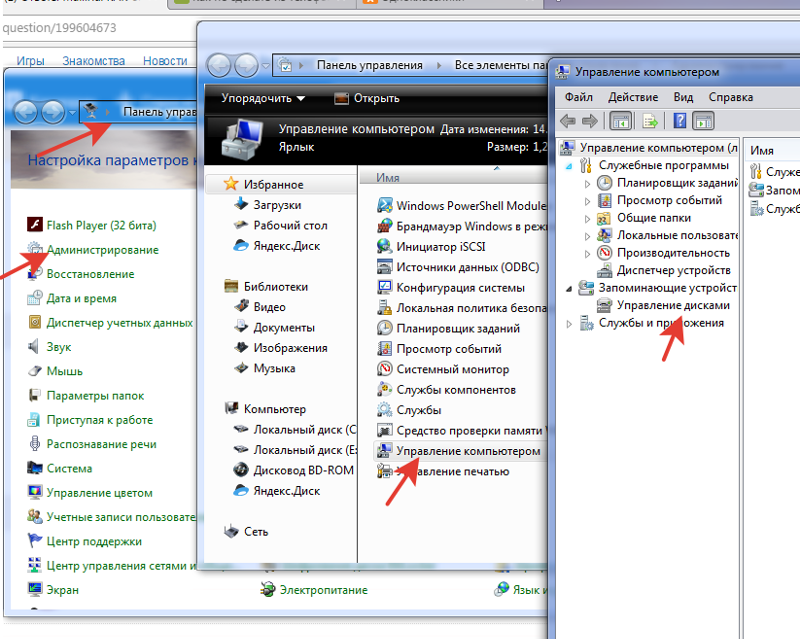Click the Windows PowerShell Modules icon
This screenshot has height=639, width=800.
tap(385, 206)
